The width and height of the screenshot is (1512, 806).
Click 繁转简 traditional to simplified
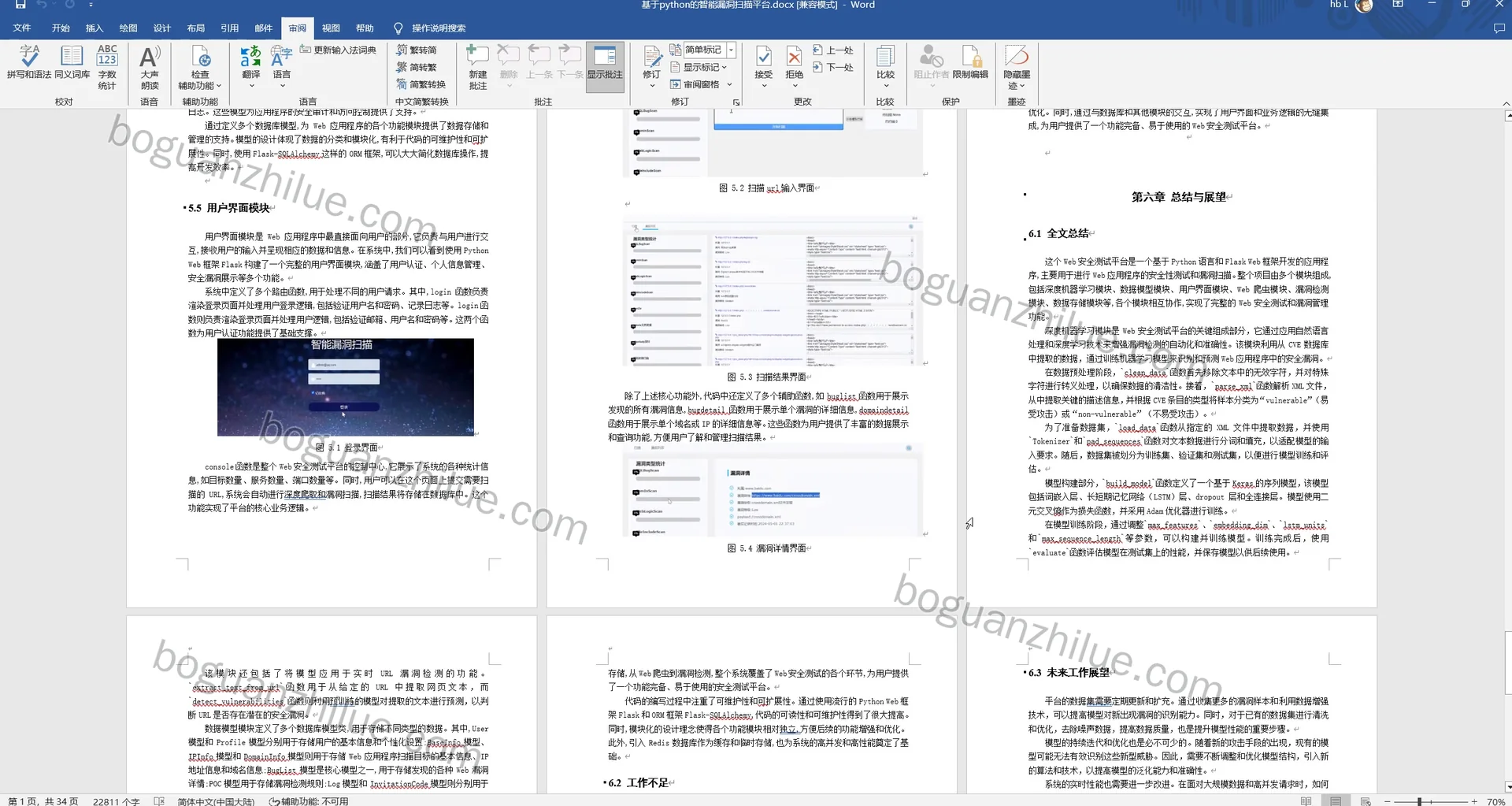(x=417, y=50)
